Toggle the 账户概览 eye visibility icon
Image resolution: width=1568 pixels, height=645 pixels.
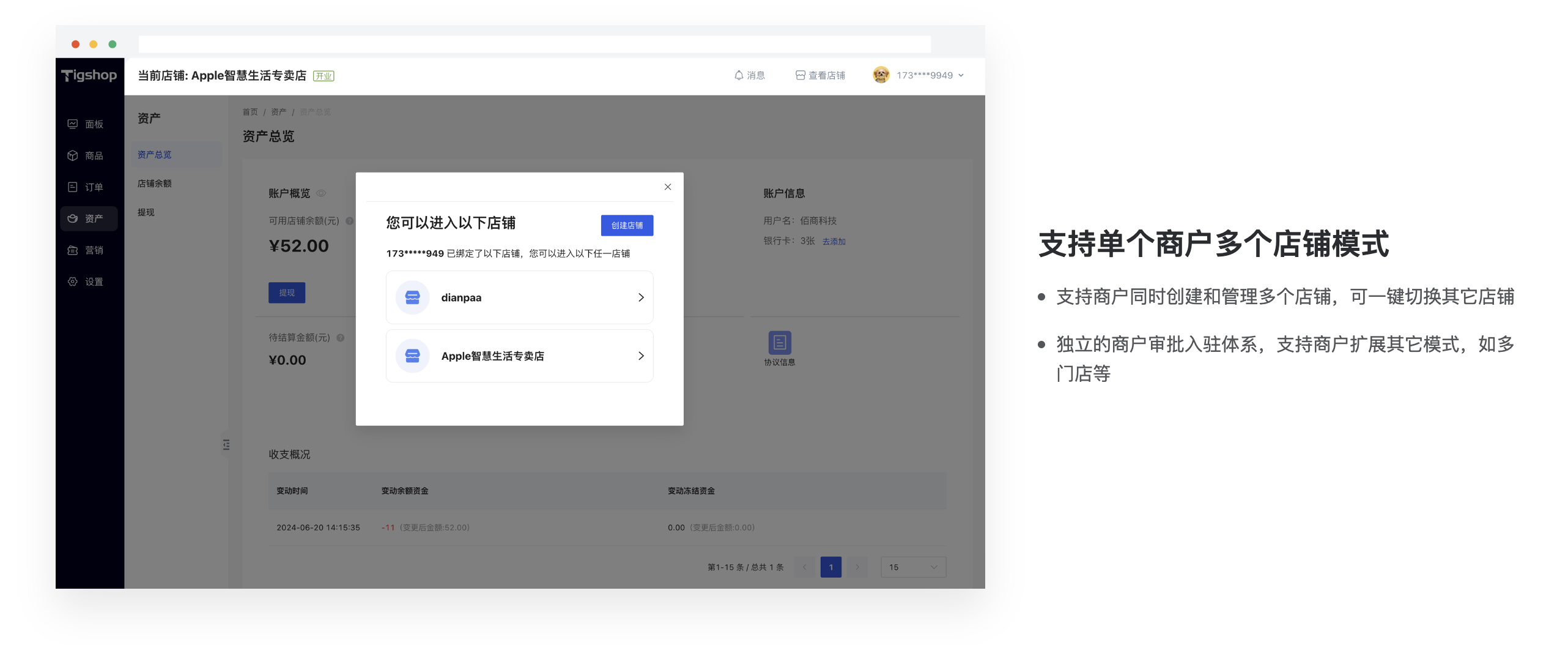(x=321, y=193)
